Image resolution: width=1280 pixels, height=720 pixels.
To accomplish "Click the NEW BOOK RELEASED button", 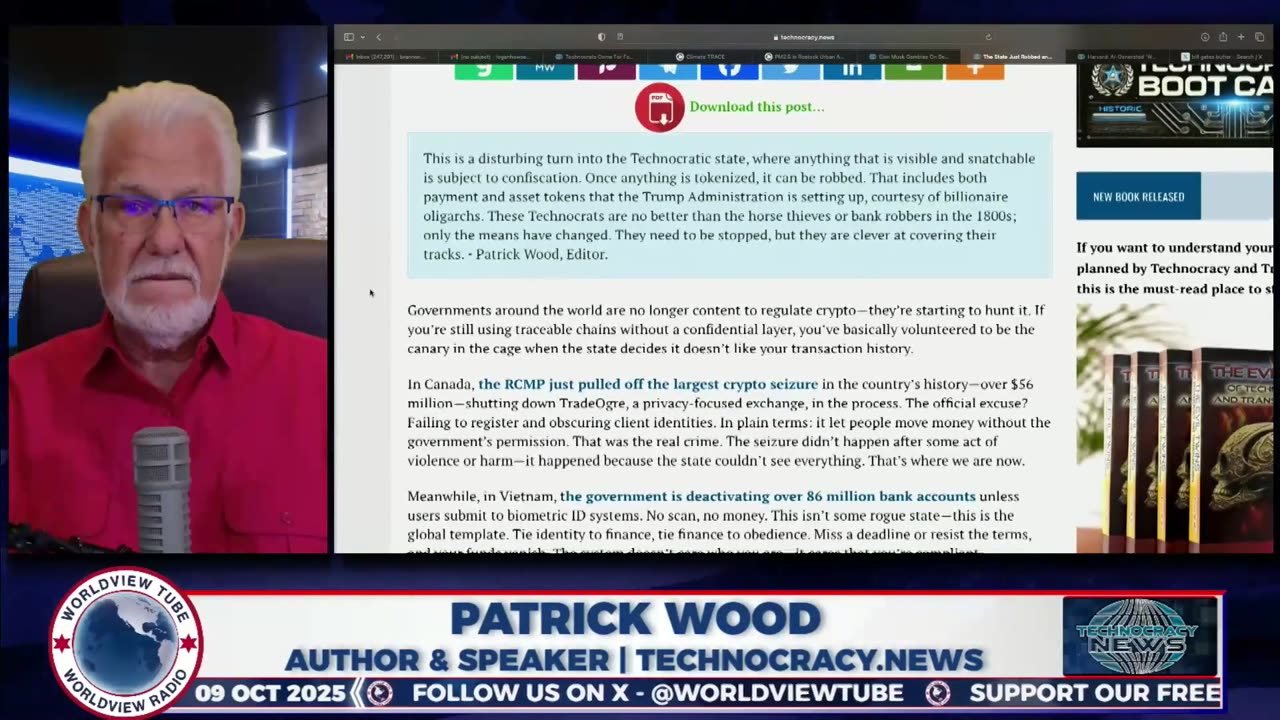I will pyautogui.click(x=1138, y=196).
